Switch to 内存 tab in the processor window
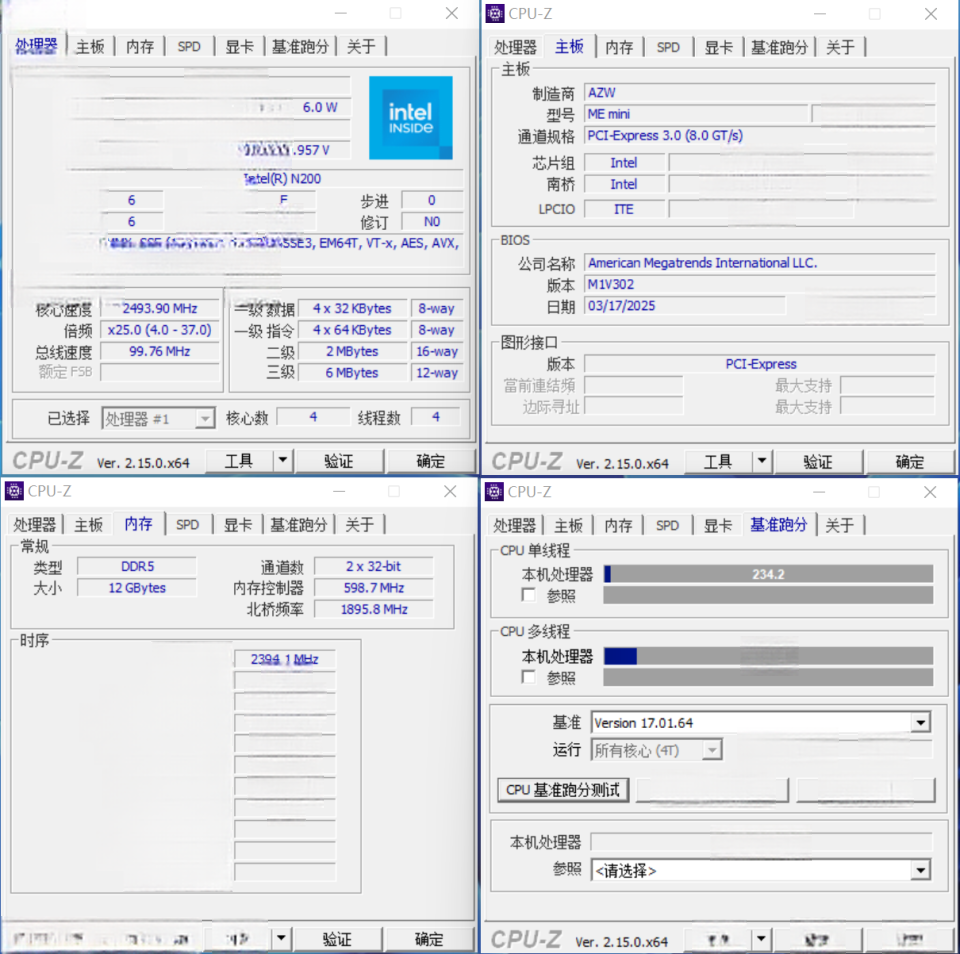960x954 pixels. 140,47
